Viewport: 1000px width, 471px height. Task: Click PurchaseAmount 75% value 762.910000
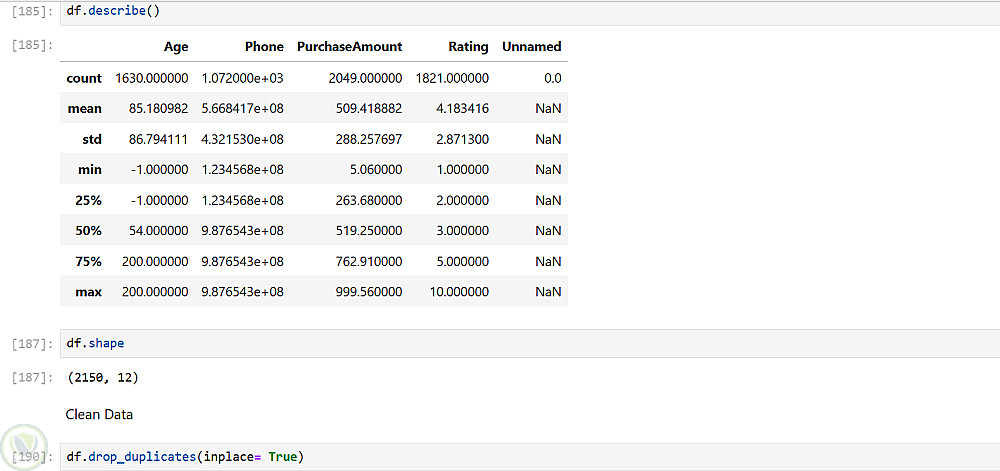tap(369, 262)
